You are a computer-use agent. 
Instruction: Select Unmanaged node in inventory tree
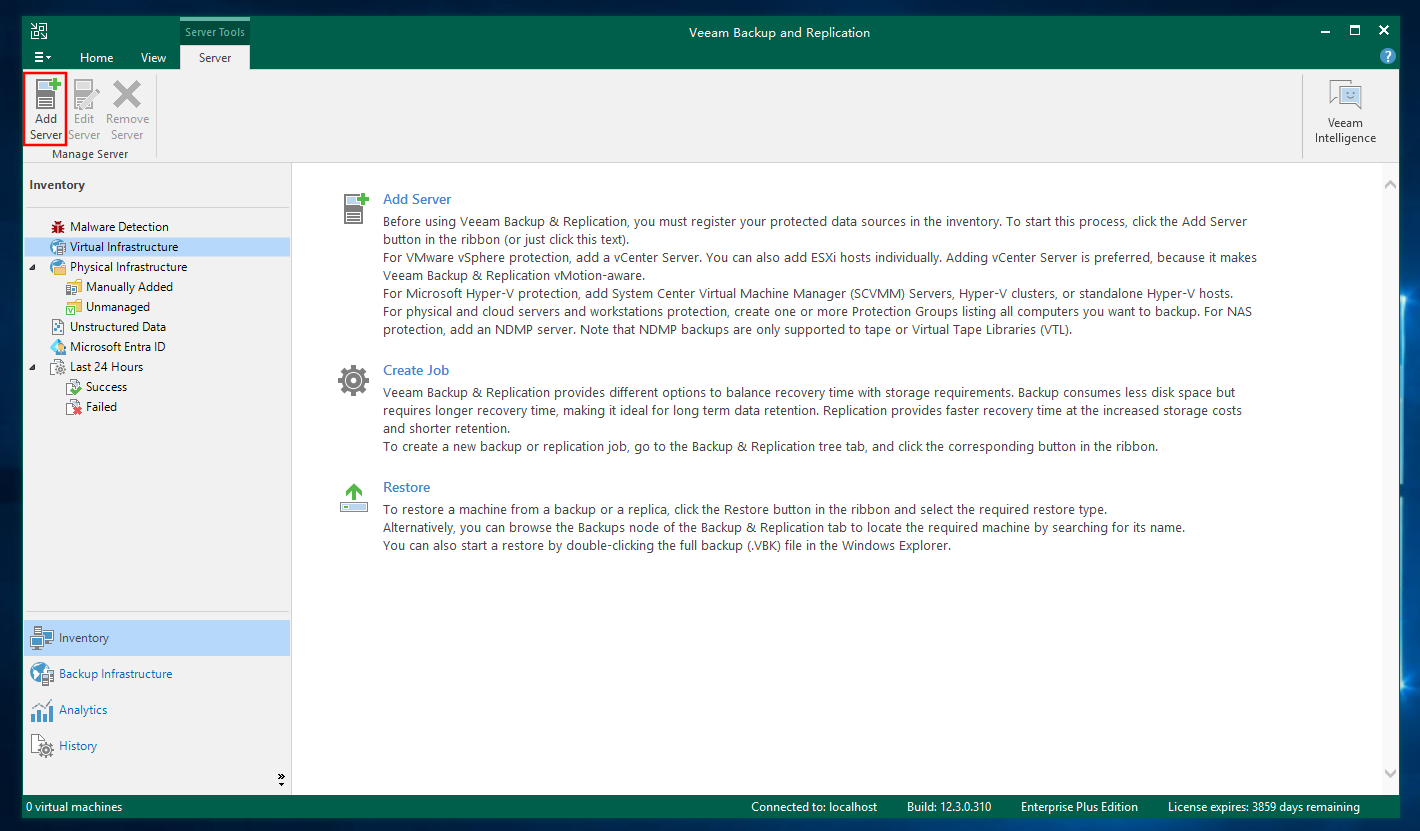[x=118, y=307]
